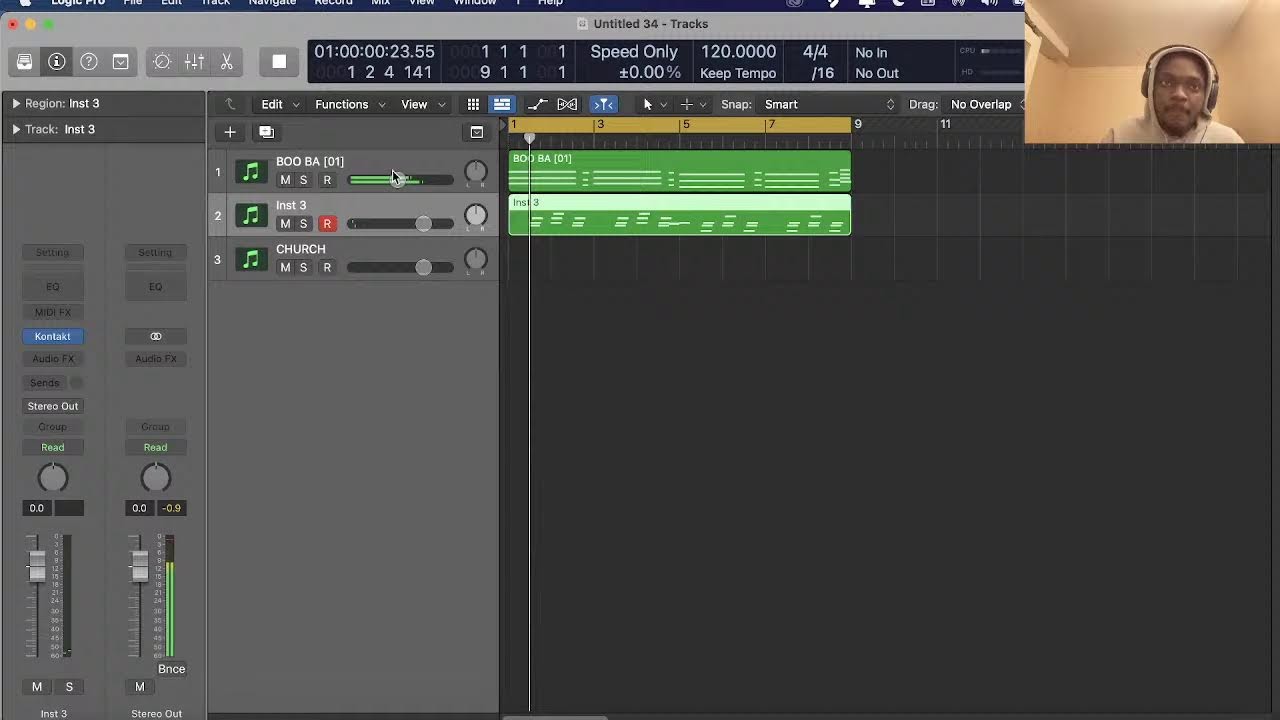Viewport: 1280px width, 720px height.
Task: Click the Duplicate Track icon
Action: click(266, 132)
